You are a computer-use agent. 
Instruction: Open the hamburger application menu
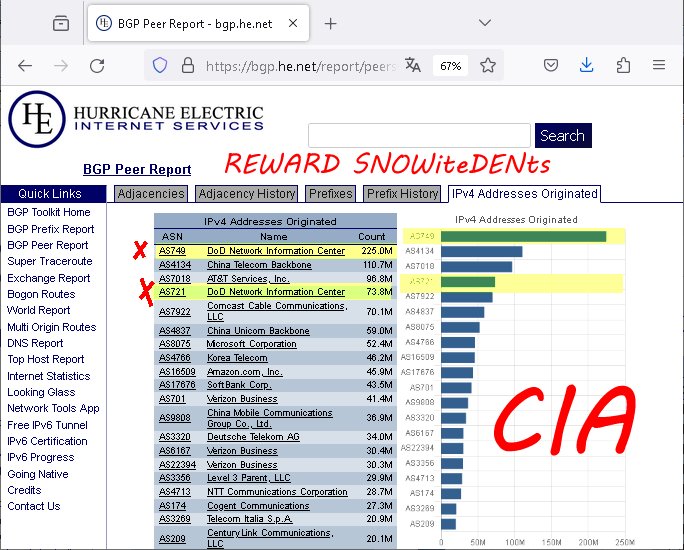click(x=659, y=65)
